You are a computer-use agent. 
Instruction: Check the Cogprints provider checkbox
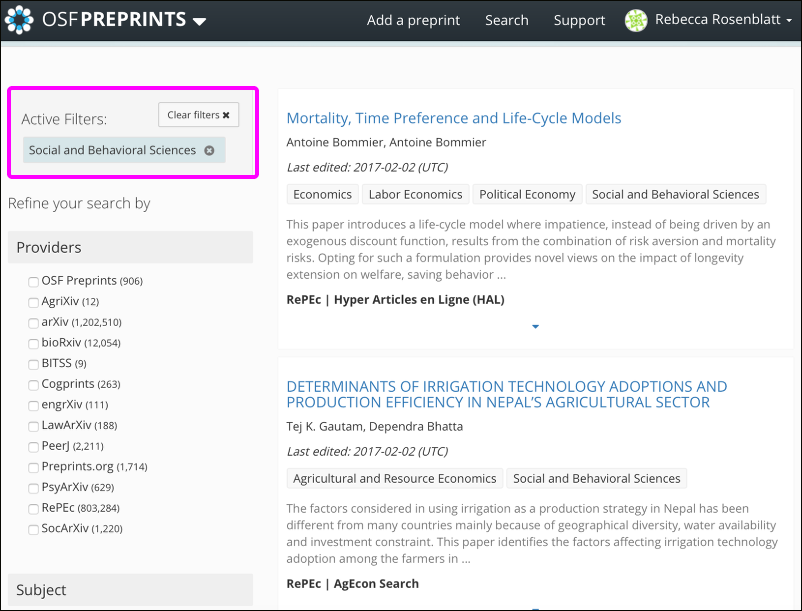pyautogui.click(x=33, y=384)
